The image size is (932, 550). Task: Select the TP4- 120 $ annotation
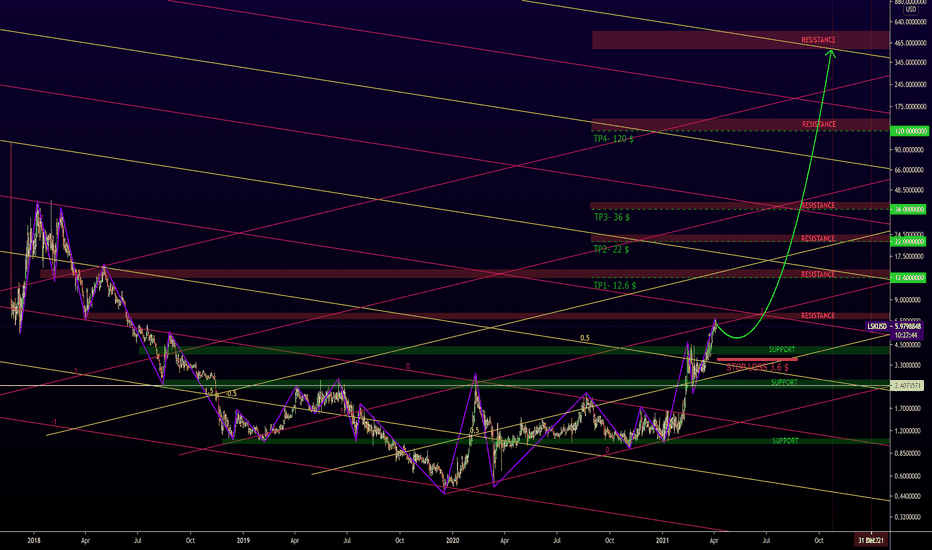pyautogui.click(x=613, y=139)
